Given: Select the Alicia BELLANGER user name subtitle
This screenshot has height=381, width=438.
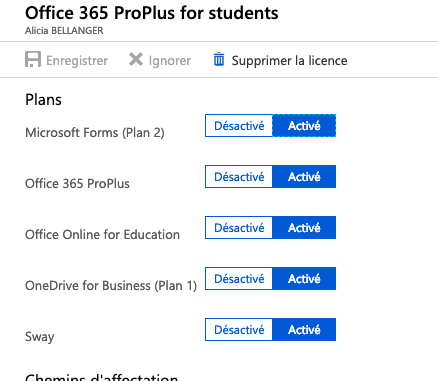Looking at the screenshot, I should point(64,31).
